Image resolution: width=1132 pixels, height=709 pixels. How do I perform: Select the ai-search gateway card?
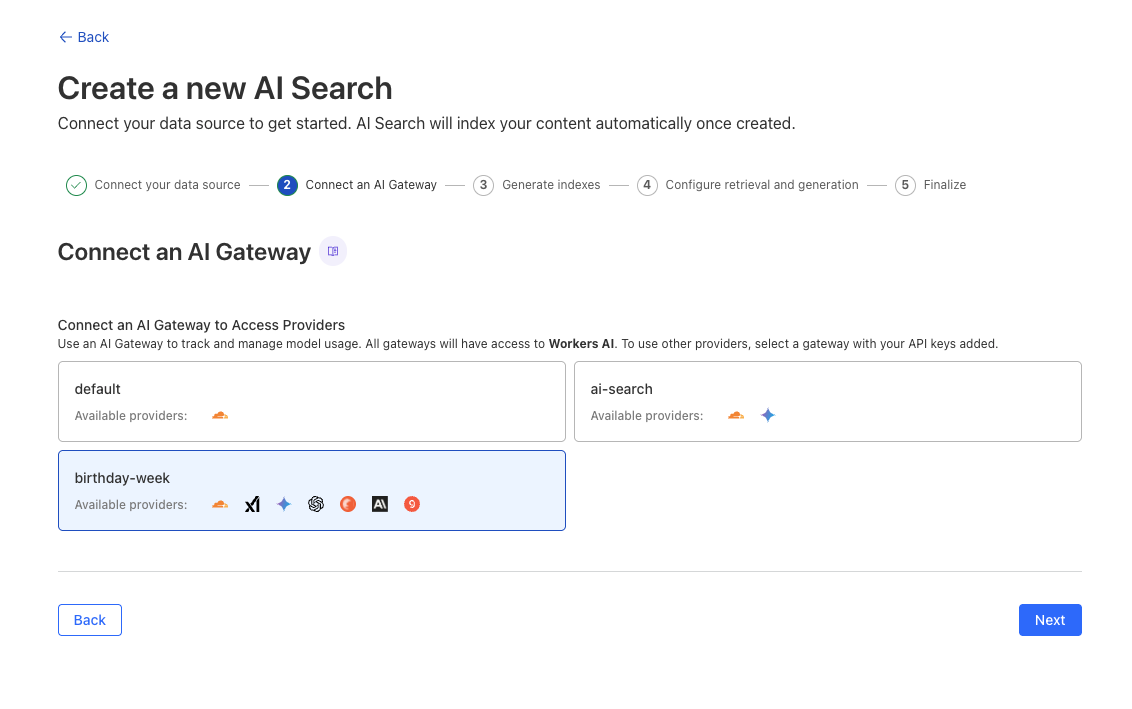coord(827,401)
